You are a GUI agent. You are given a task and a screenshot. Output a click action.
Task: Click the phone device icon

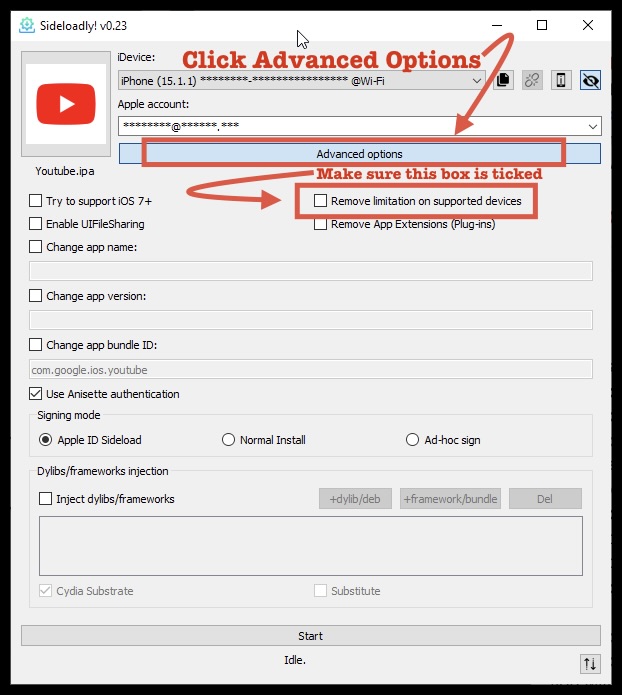point(561,80)
